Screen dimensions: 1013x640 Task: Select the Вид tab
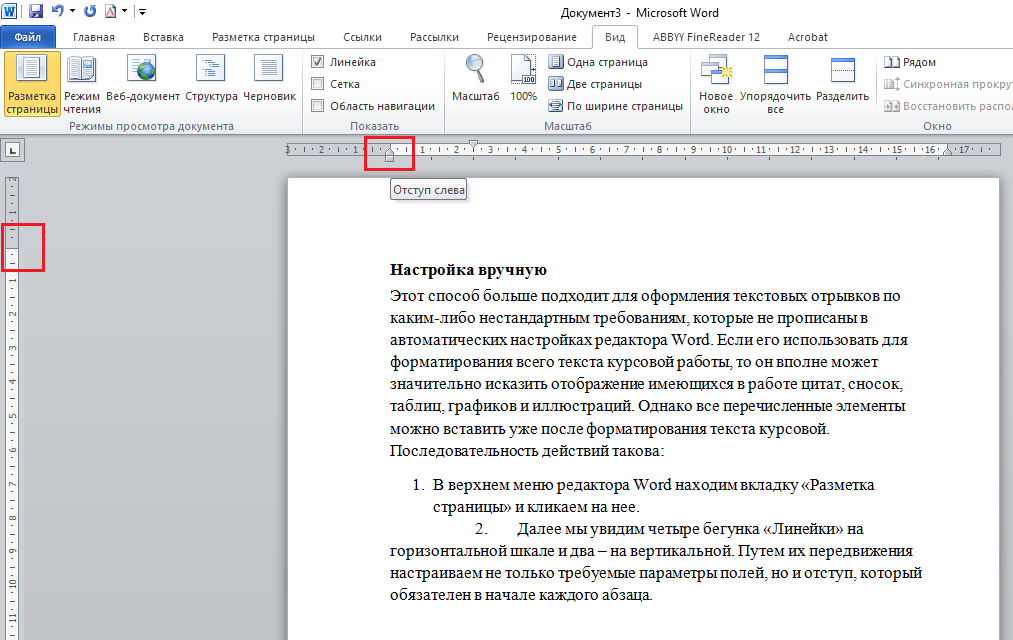click(x=615, y=37)
